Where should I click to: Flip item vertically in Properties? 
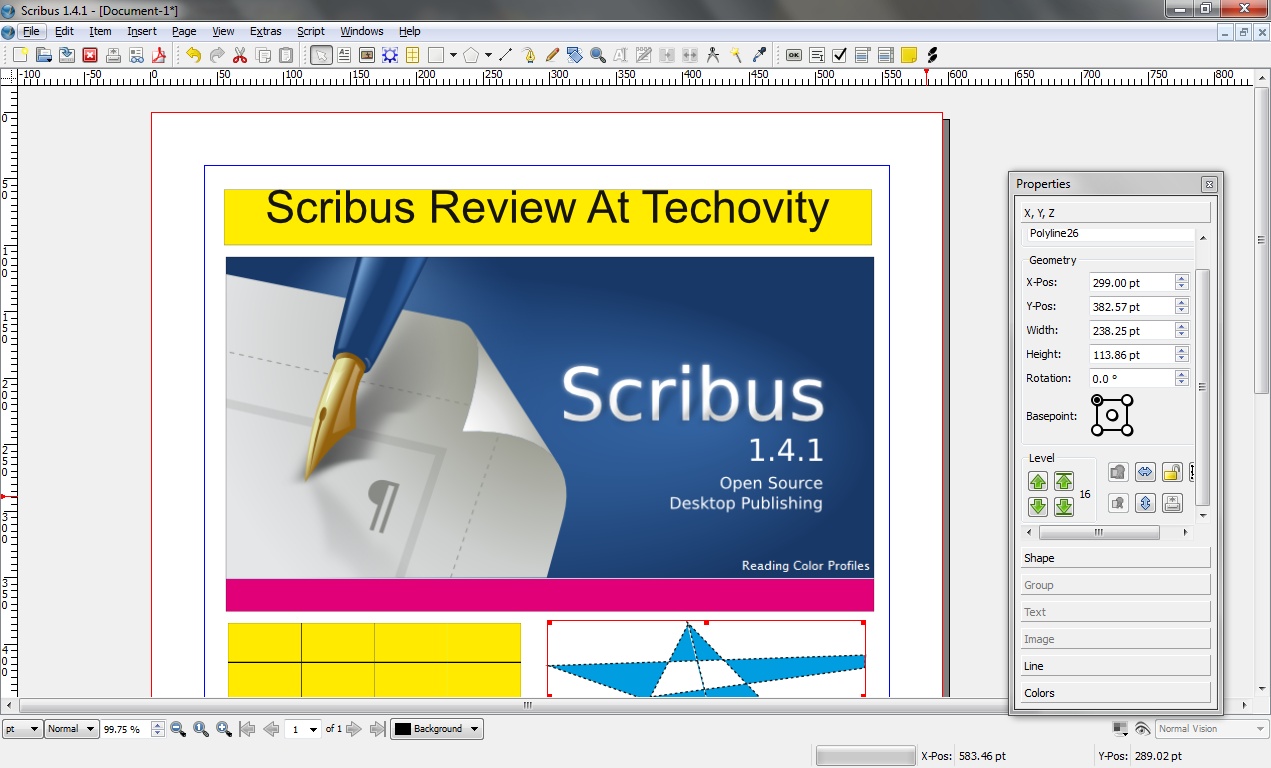pos(1146,503)
